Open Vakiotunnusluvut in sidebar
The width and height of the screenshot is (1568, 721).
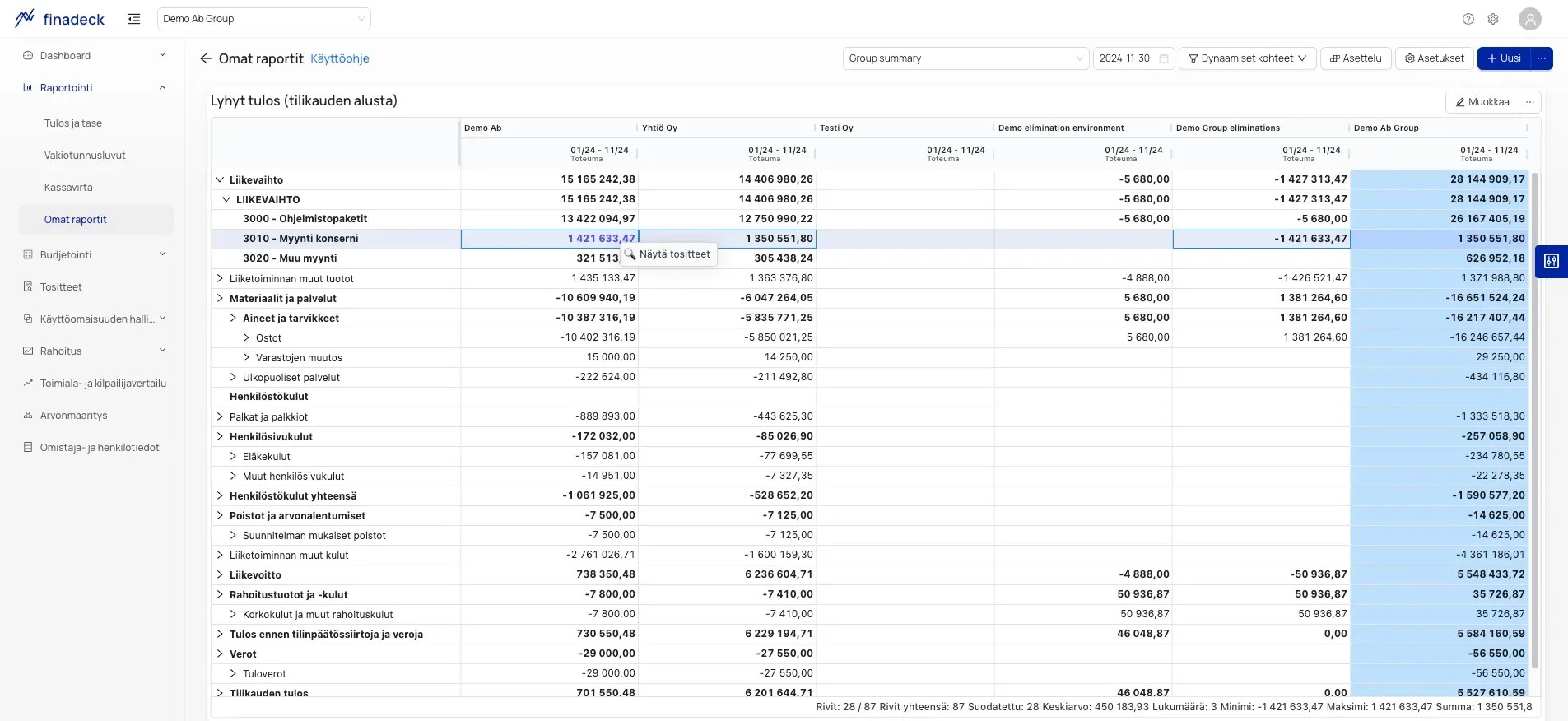pos(85,156)
